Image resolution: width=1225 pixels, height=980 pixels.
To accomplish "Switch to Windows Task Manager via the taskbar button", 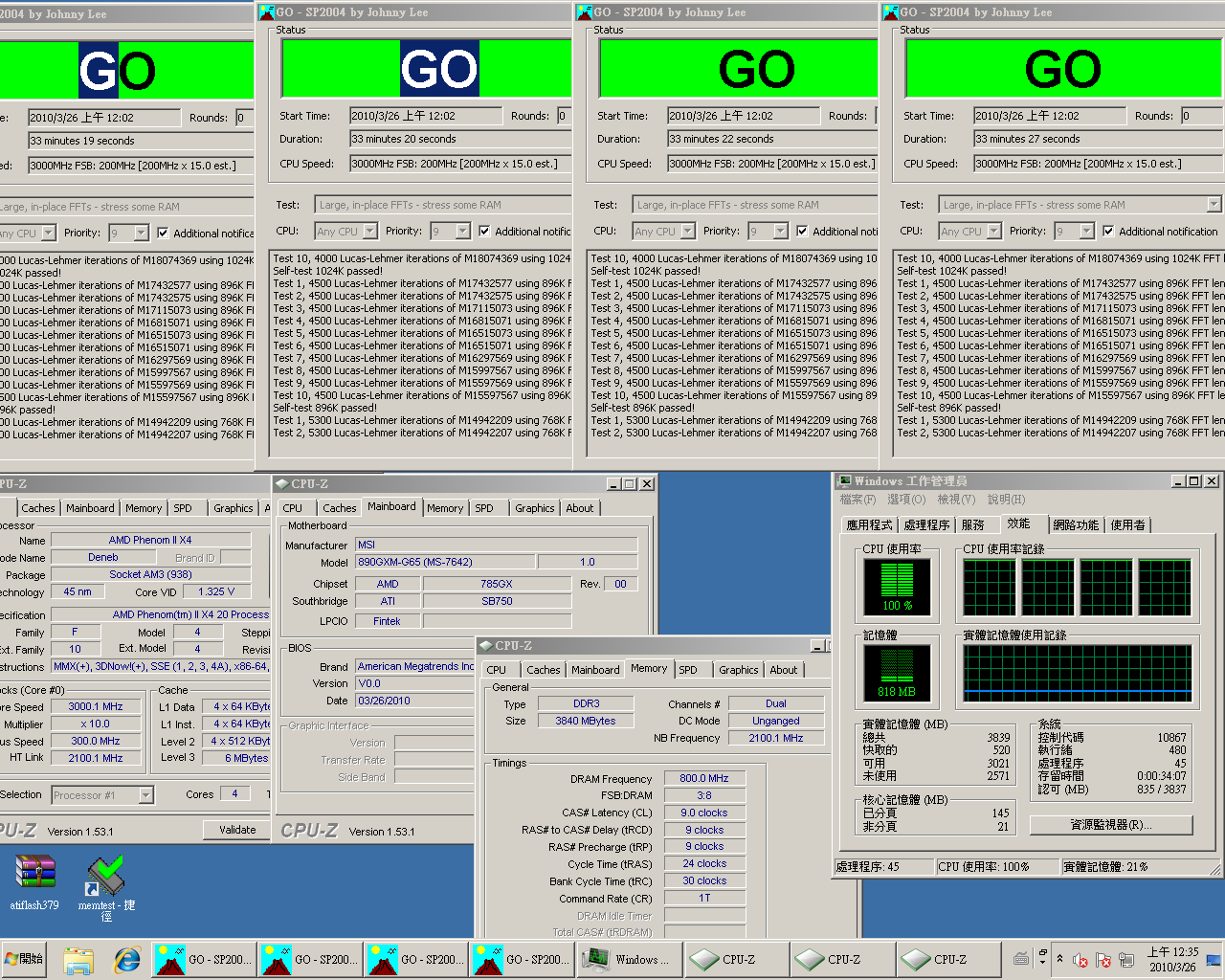I will pos(630,960).
